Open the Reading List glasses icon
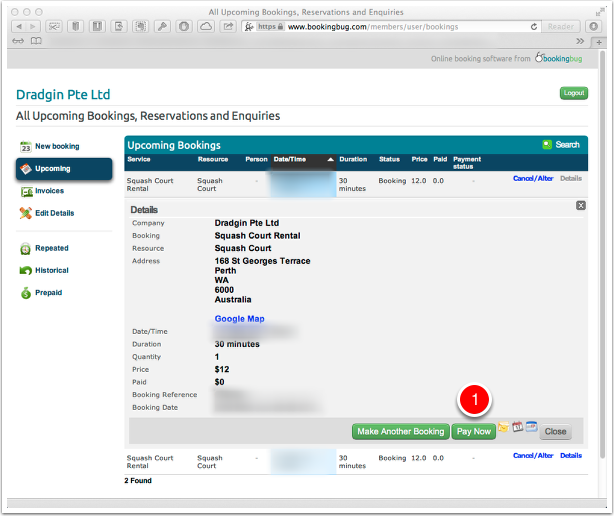This screenshot has height=516, width=614. click(18, 41)
